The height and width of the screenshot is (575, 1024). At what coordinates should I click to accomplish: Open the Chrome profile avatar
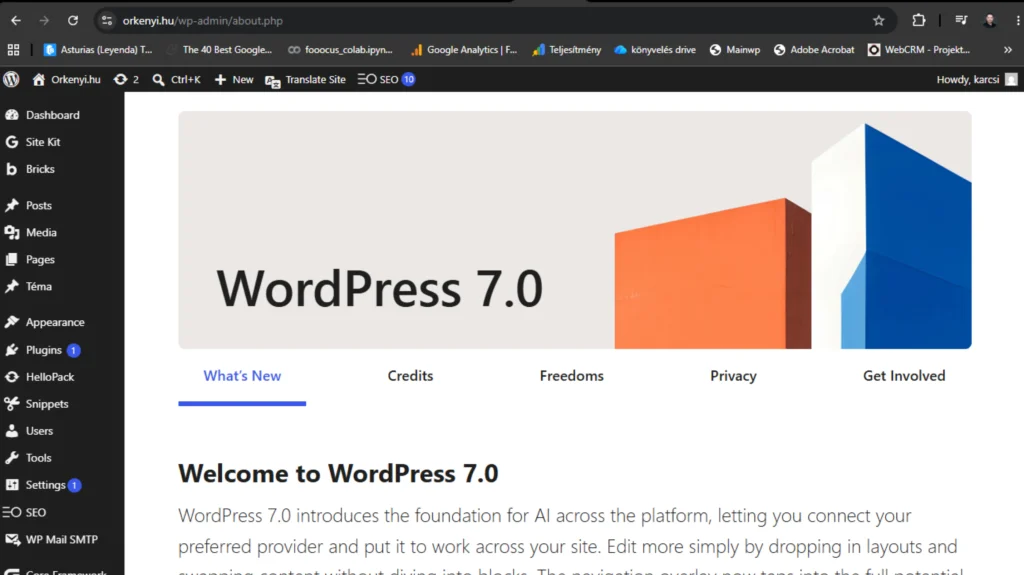tap(990, 21)
